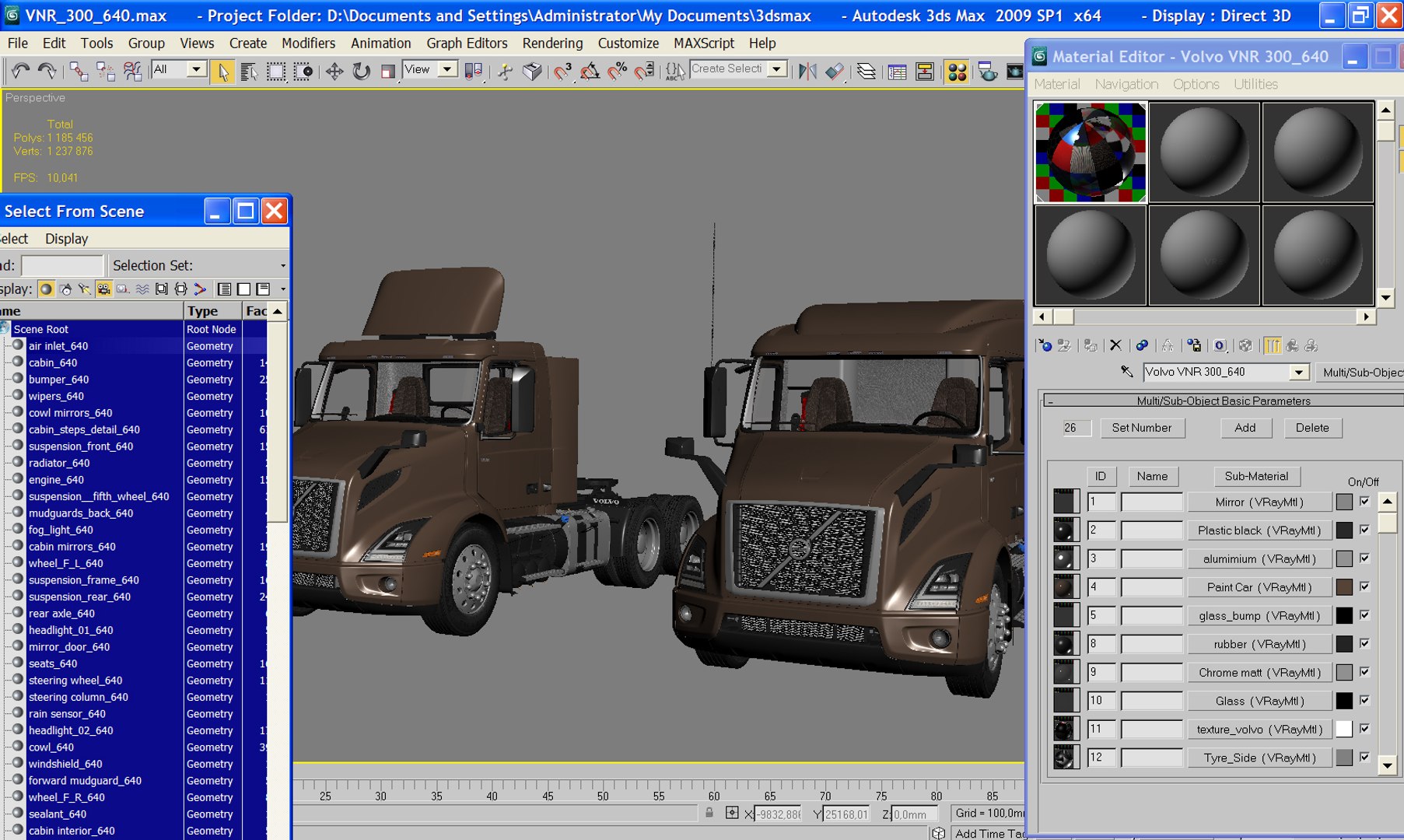Open Chrome matt (VRayMtl) sub-material button
This screenshot has height=840, width=1404.
pyautogui.click(x=1259, y=673)
